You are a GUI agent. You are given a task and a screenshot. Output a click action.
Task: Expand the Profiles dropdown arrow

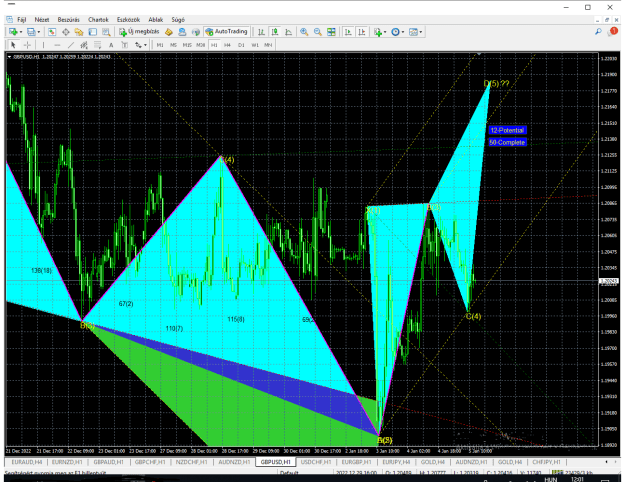point(39,32)
